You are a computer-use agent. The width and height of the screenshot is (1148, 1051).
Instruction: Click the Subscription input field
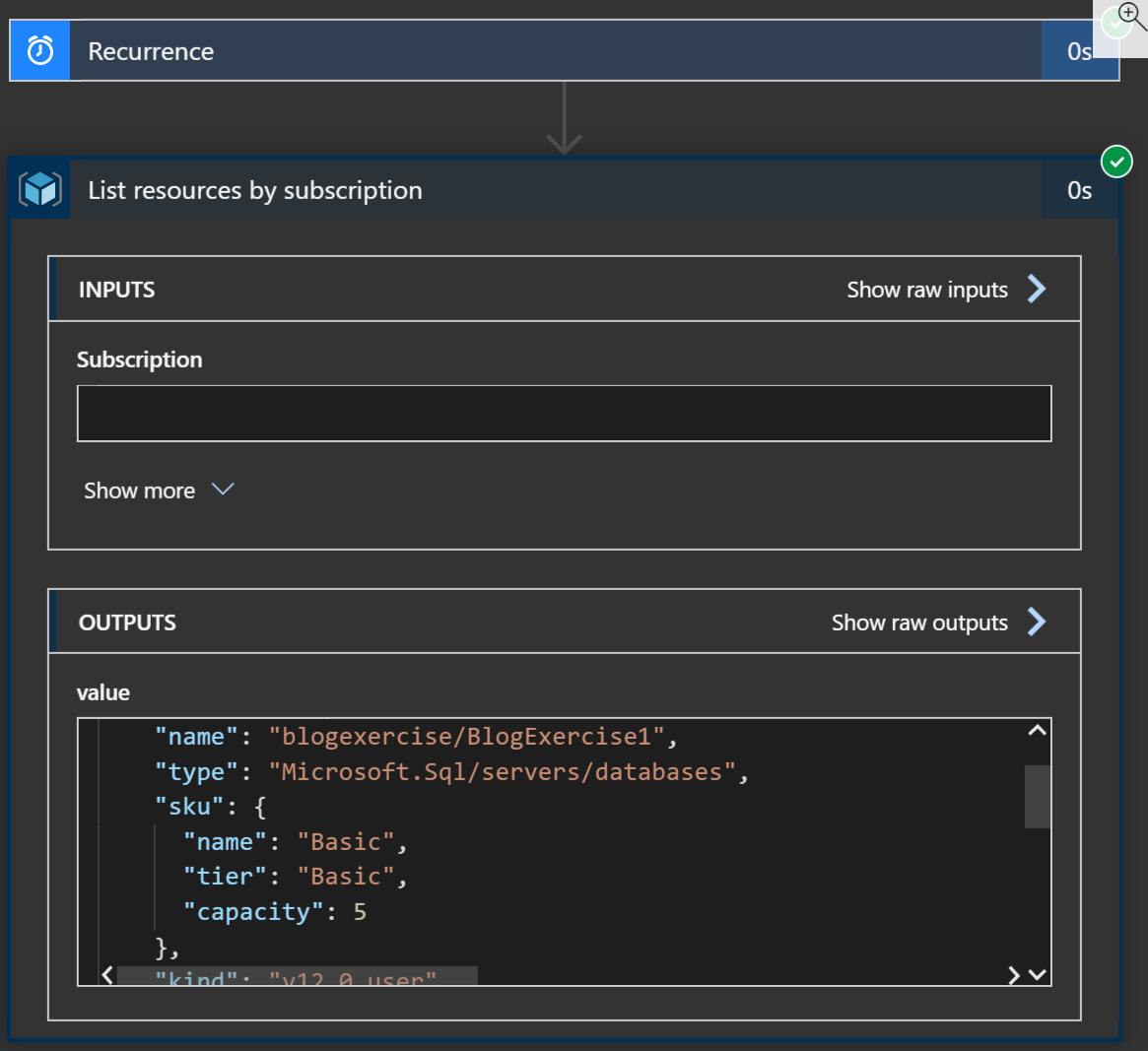pos(564,414)
